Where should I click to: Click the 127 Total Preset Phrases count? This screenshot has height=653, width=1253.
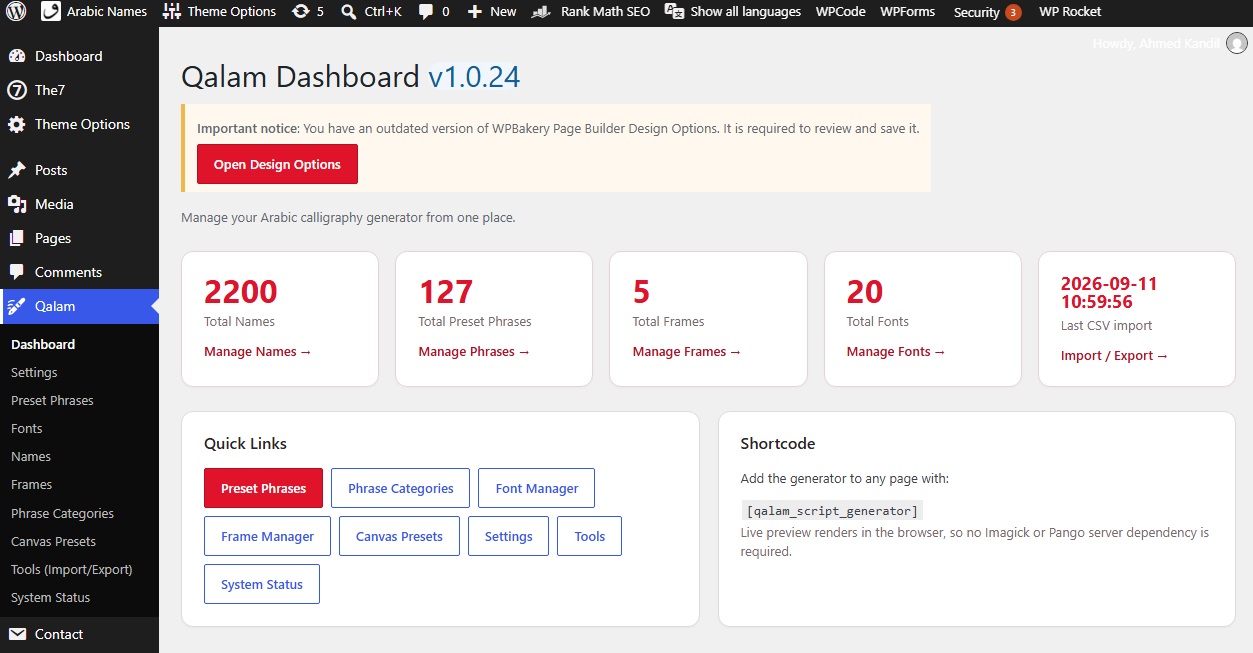tap(446, 291)
